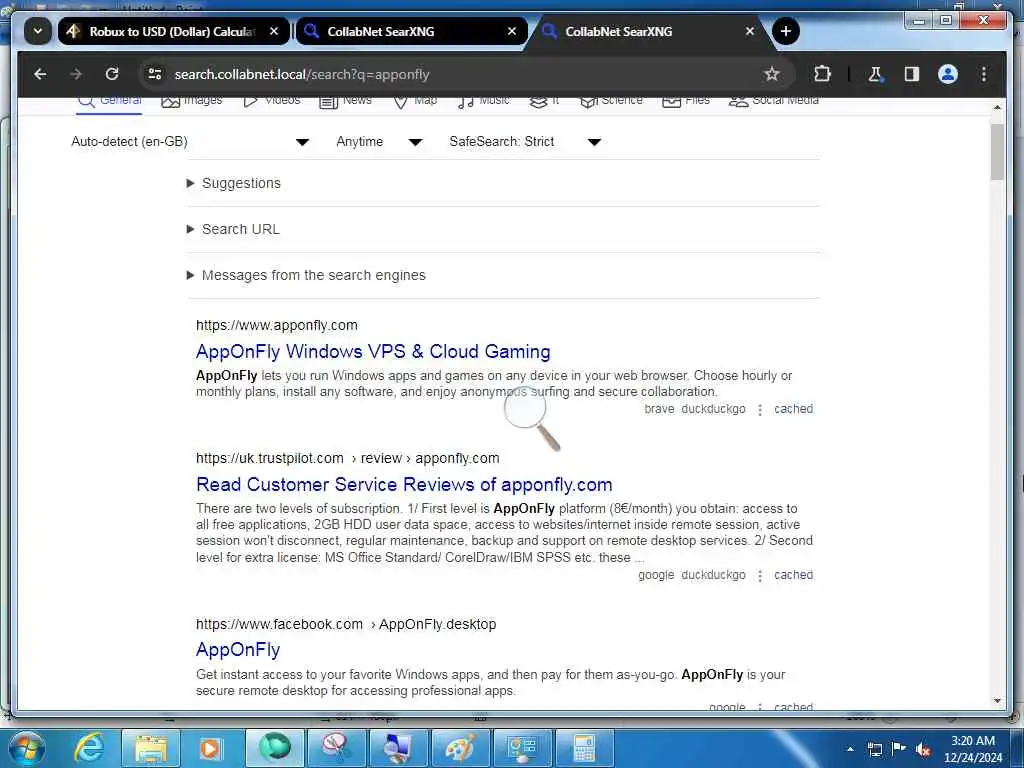Launch Internet Explorer from taskbar
Viewport: 1024px width, 768px height.
tap(88, 748)
